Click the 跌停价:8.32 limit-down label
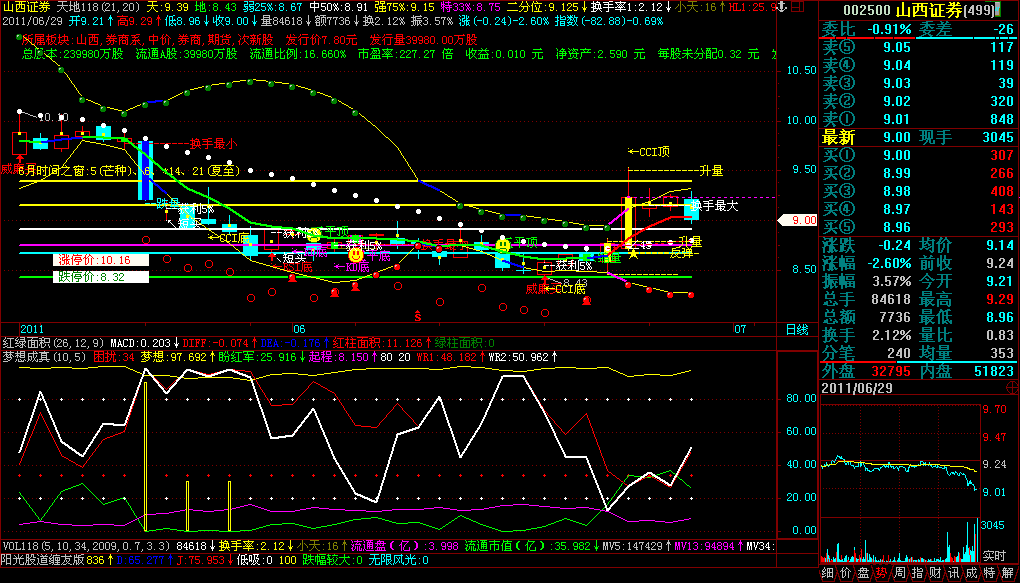This screenshot has width=1020, height=583. click(101, 277)
